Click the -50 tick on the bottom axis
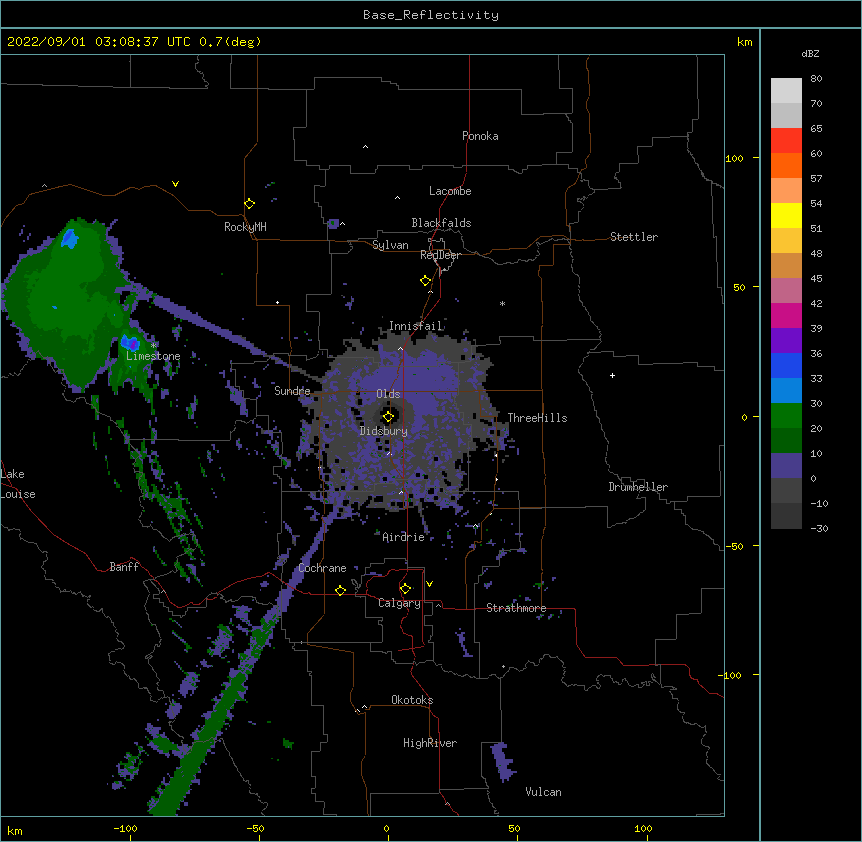The width and height of the screenshot is (862, 842). point(255,828)
